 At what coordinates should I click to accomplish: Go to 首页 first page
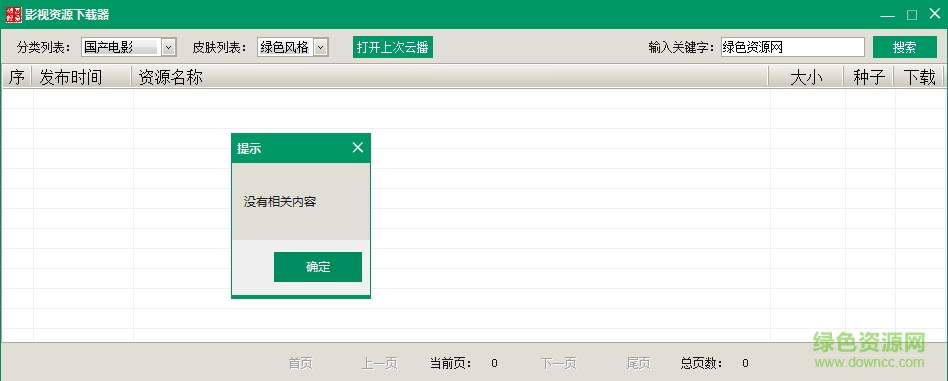pyautogui.click(x=300, y=363)
